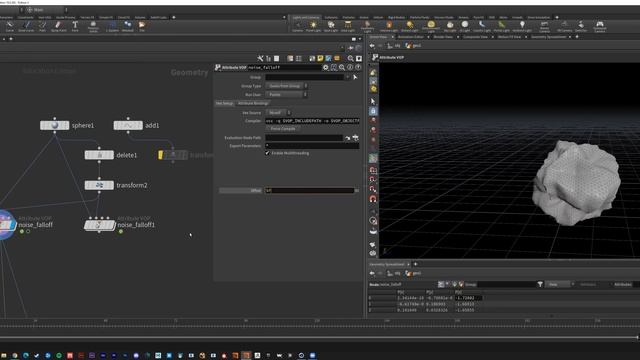Select the Curve shelf tool
640x360 pixels.
click(x=9, y=27)
